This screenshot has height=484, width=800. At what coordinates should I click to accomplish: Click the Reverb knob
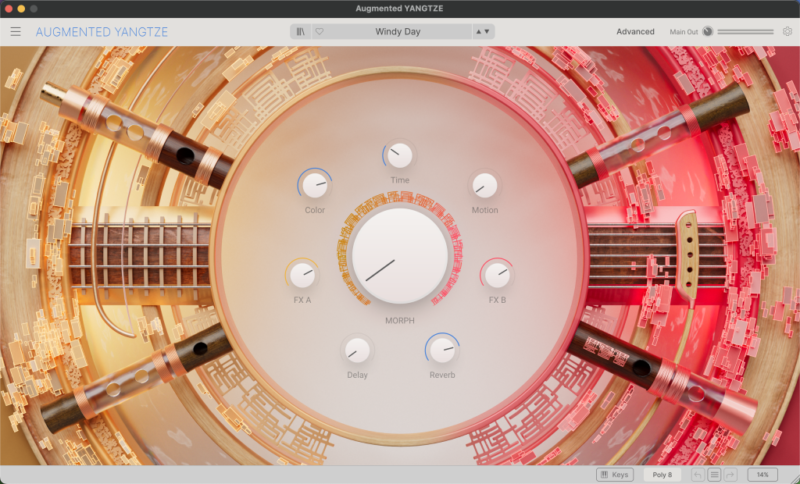pyautogui.click(x=442, y=349)
